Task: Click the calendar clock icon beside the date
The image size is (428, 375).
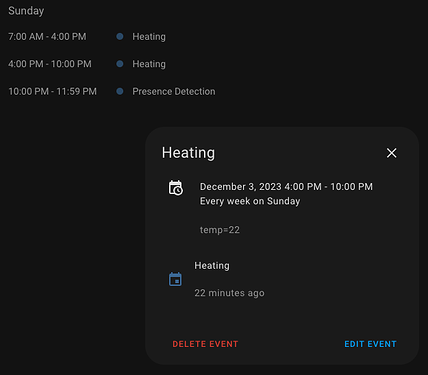Action: pyautogui.click(x=176, y=188)
